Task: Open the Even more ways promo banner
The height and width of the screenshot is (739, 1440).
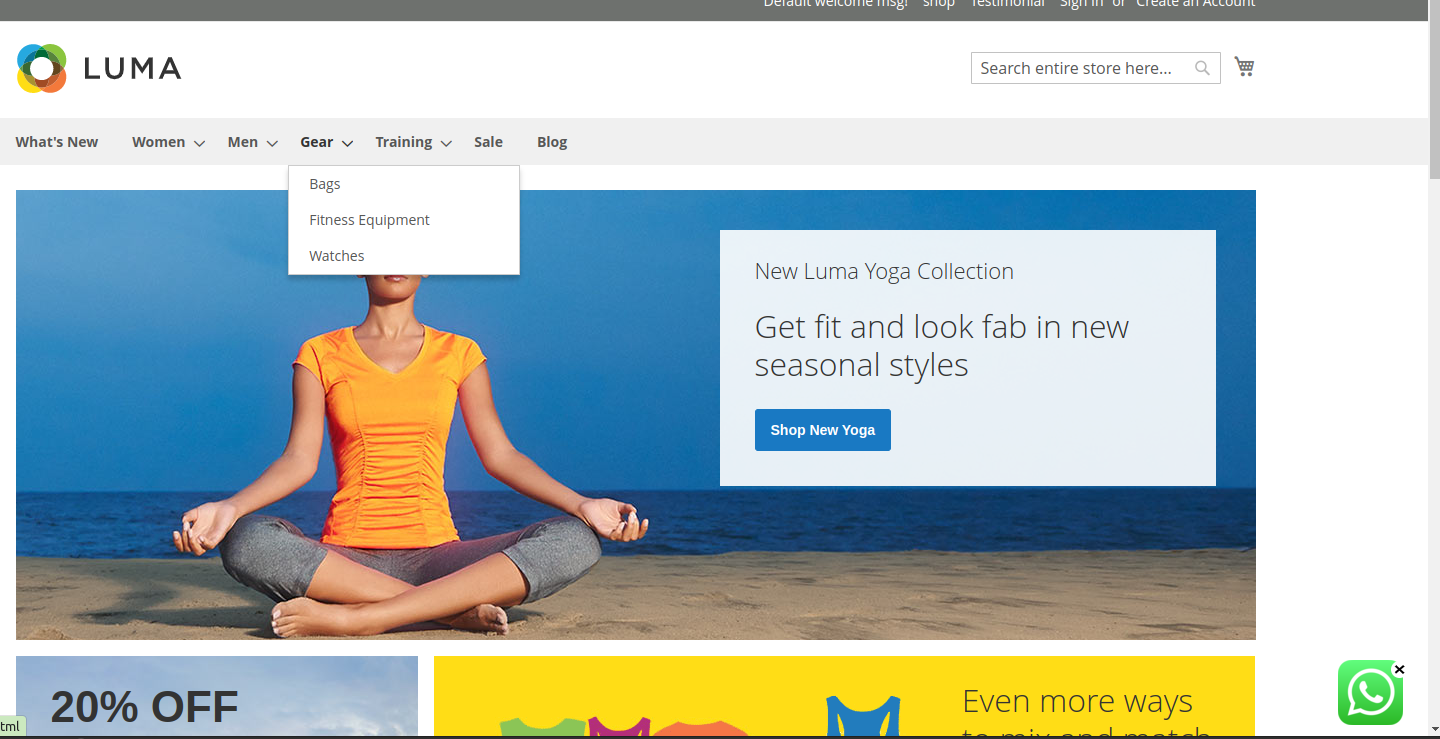Action: (x=844, y=697)
